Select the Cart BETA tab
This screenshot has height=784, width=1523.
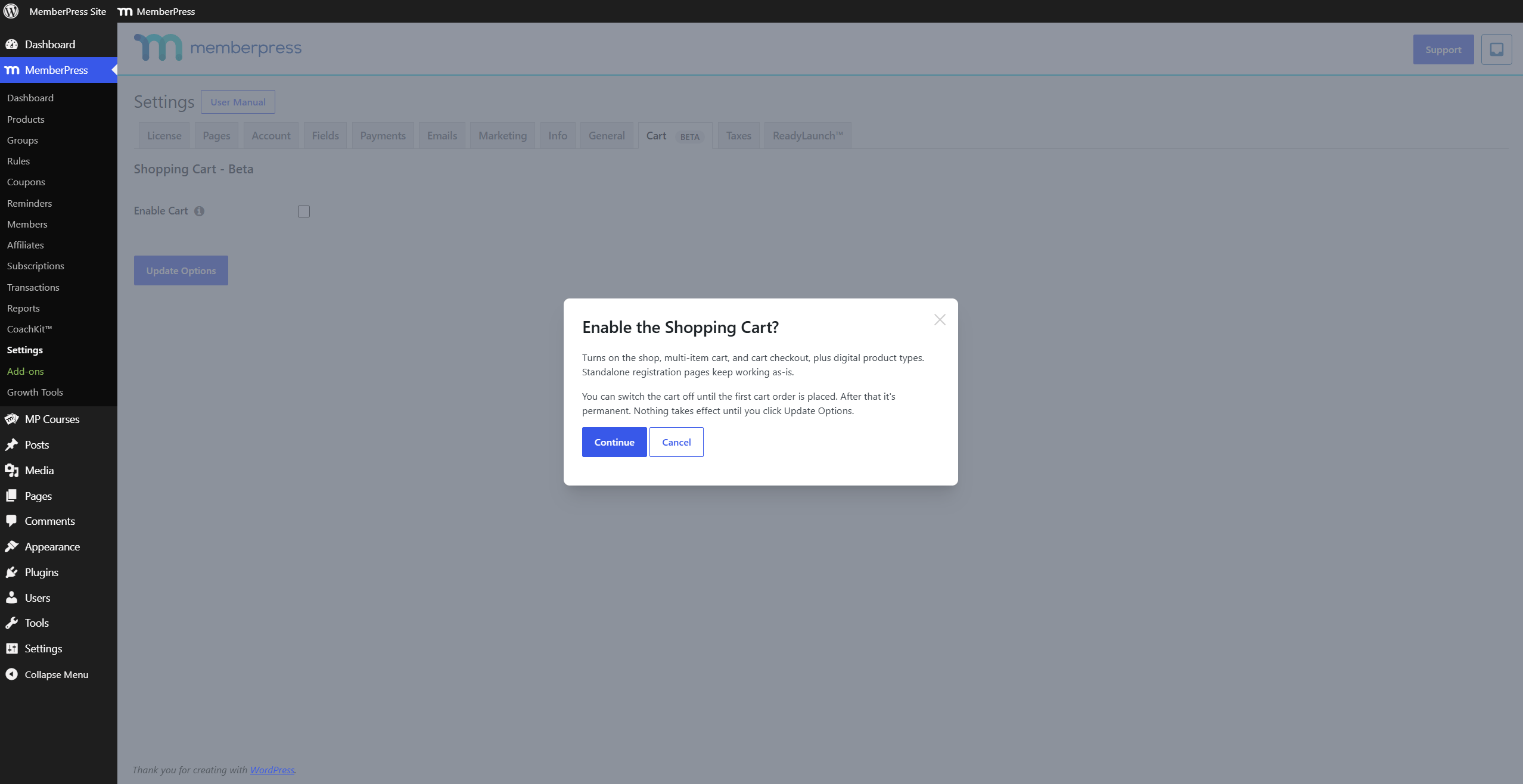[x=675, y=136]
